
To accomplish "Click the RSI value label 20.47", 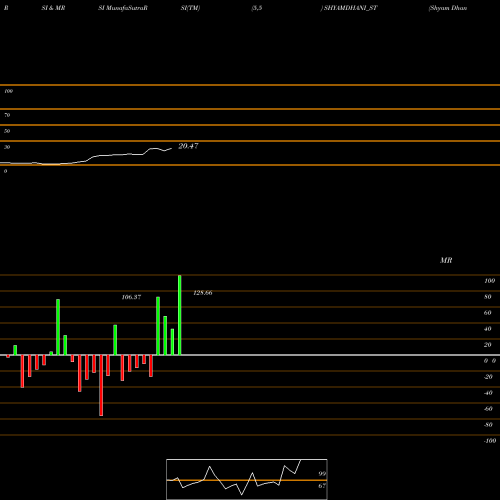I will (x=188, y=146).
